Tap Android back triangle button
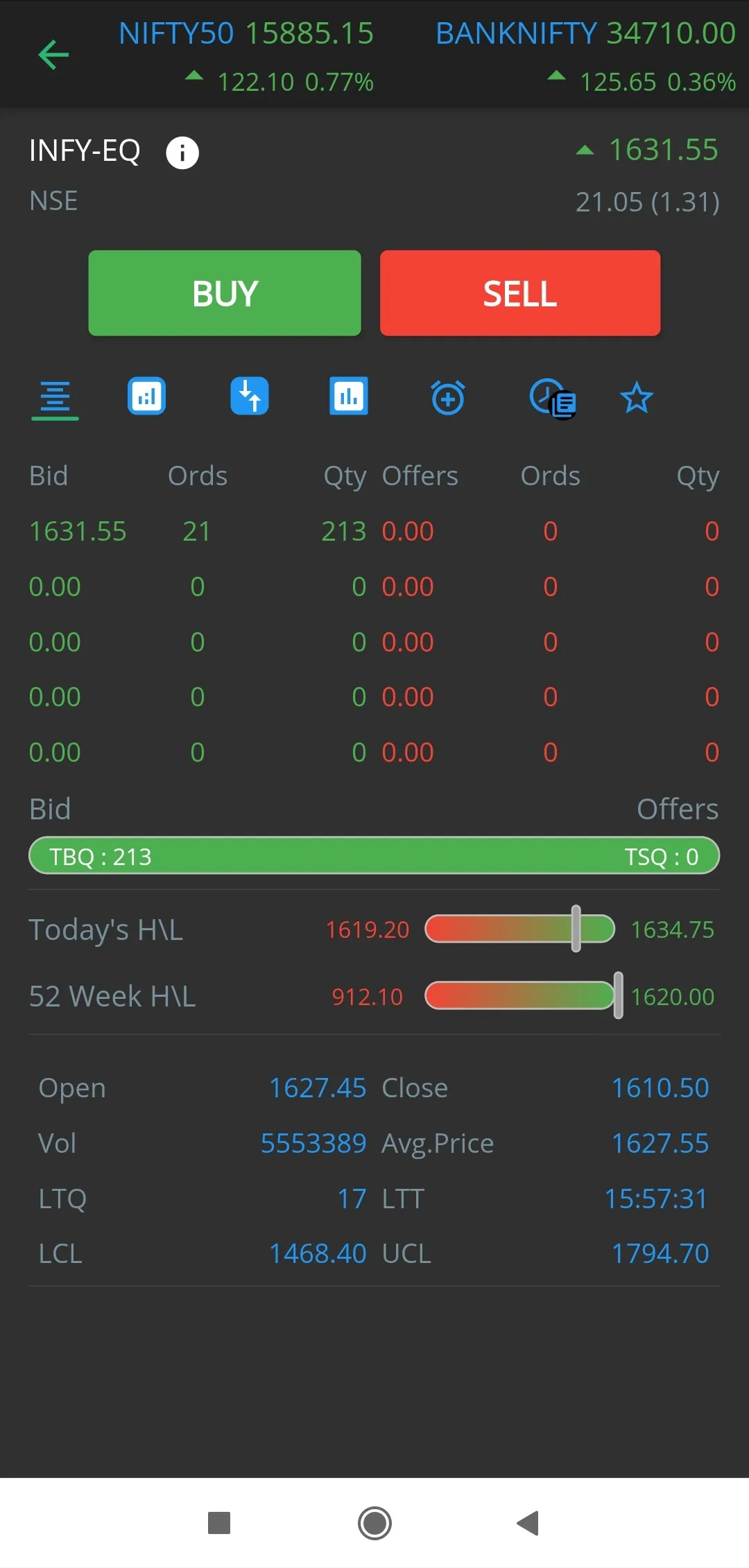The image size is (749, 1568). [x=528, y=1523]
